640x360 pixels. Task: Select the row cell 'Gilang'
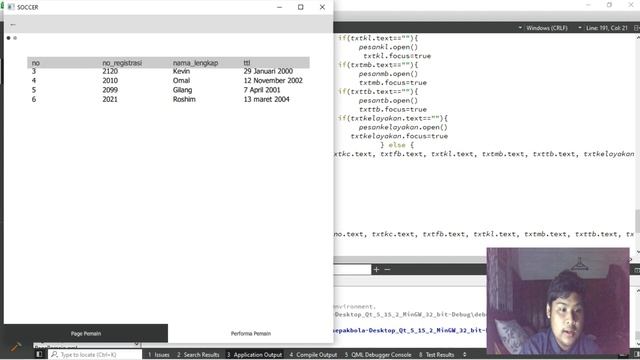coord(182,90)
